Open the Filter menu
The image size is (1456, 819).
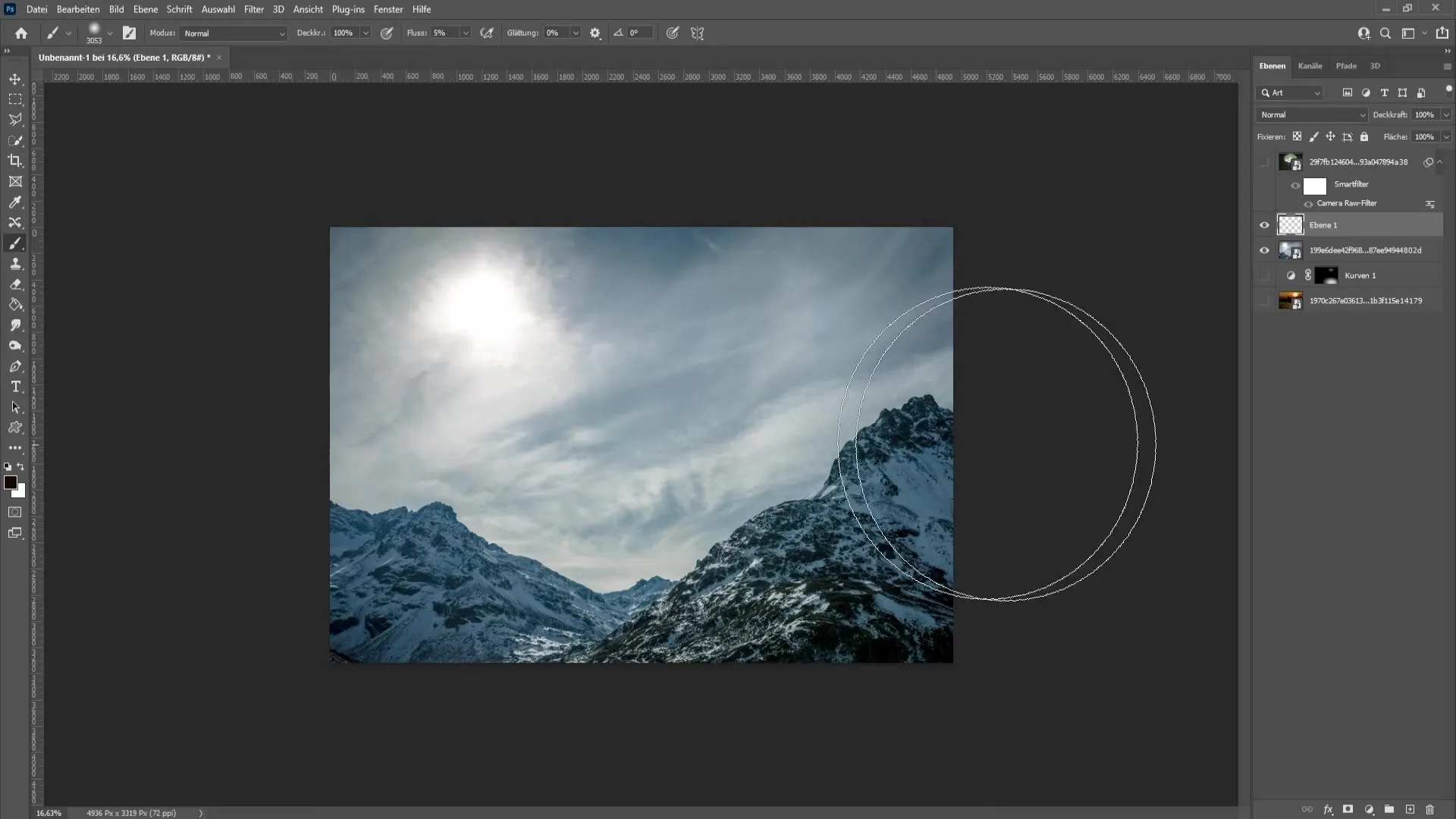click(x=254, y=9)
